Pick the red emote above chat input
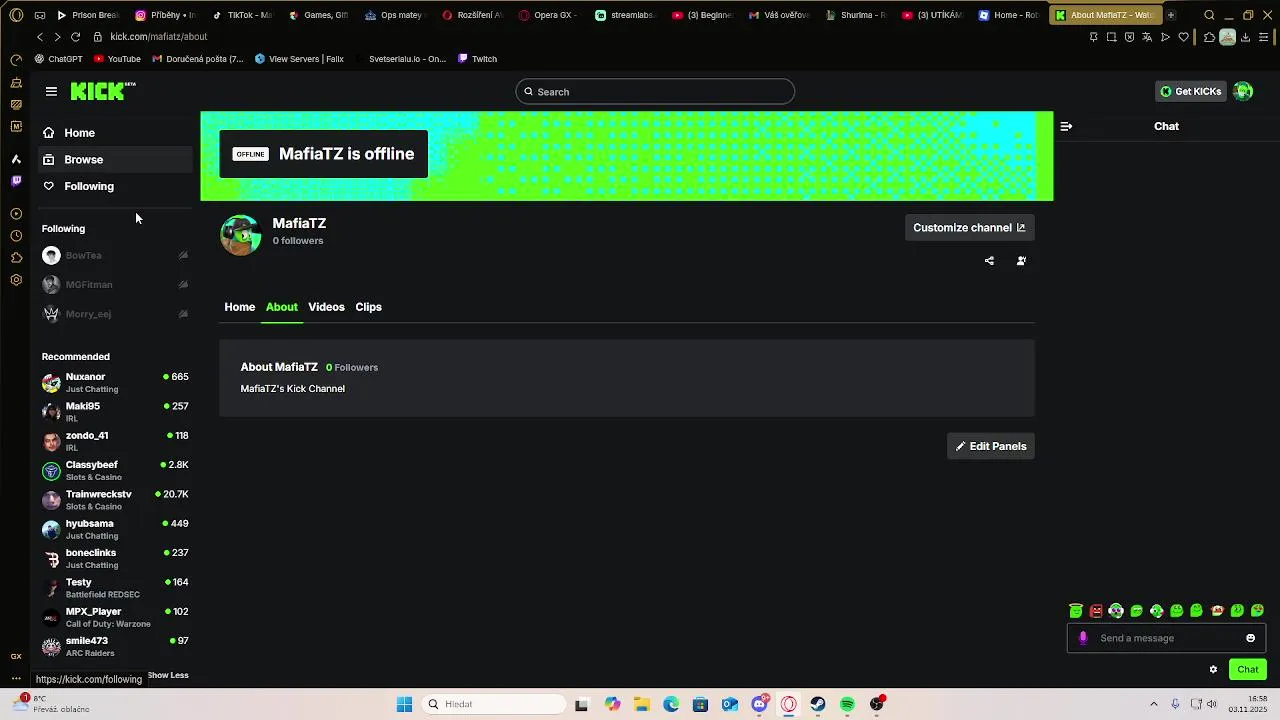1280x720 pixels. [x=1096, y=611]
